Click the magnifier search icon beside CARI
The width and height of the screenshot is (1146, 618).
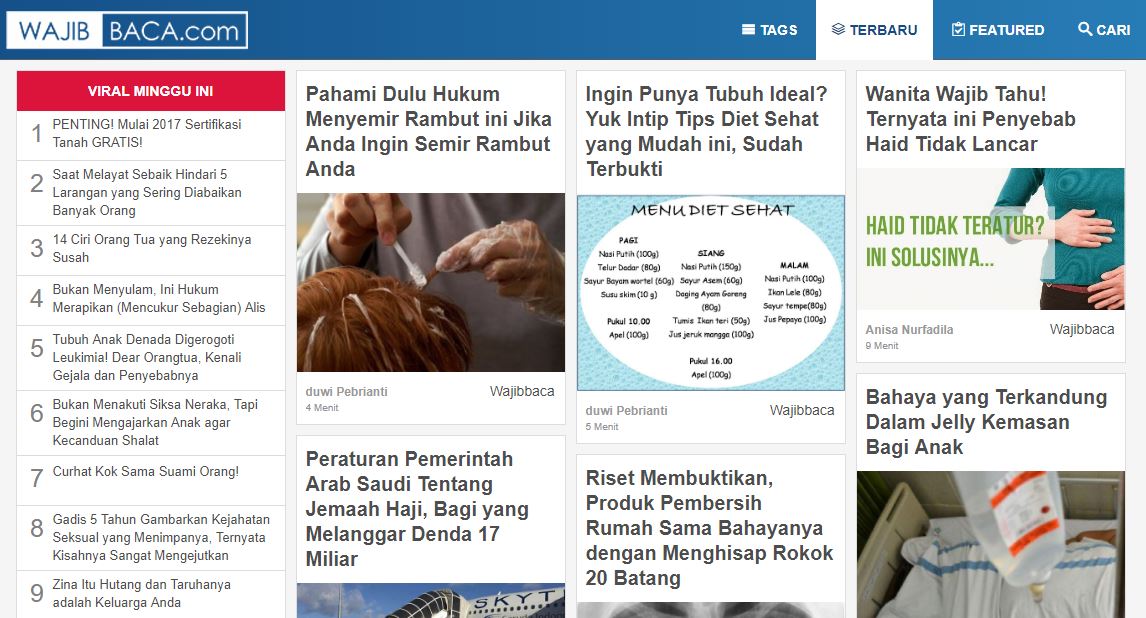(1085, 29)
